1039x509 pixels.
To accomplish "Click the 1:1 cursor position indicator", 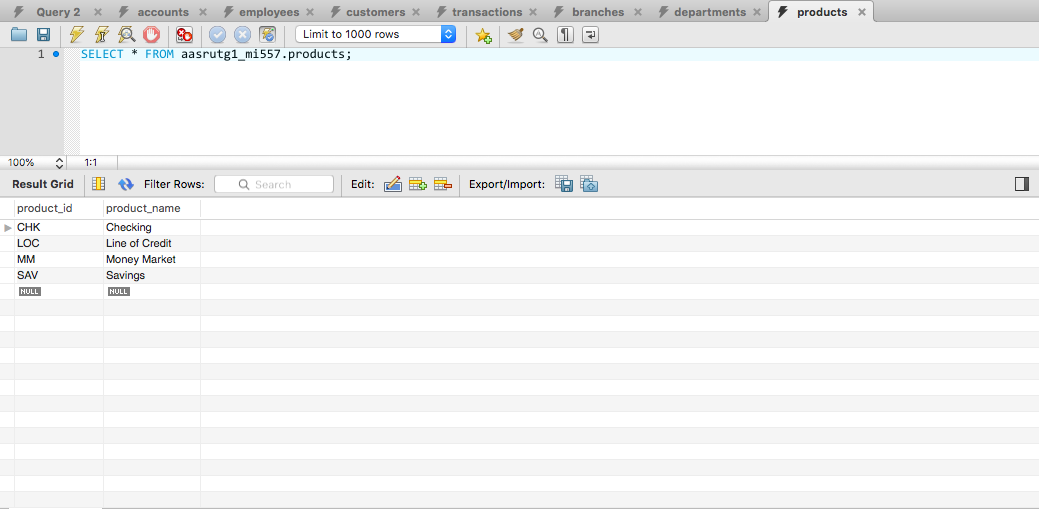I will click(91, 162).
